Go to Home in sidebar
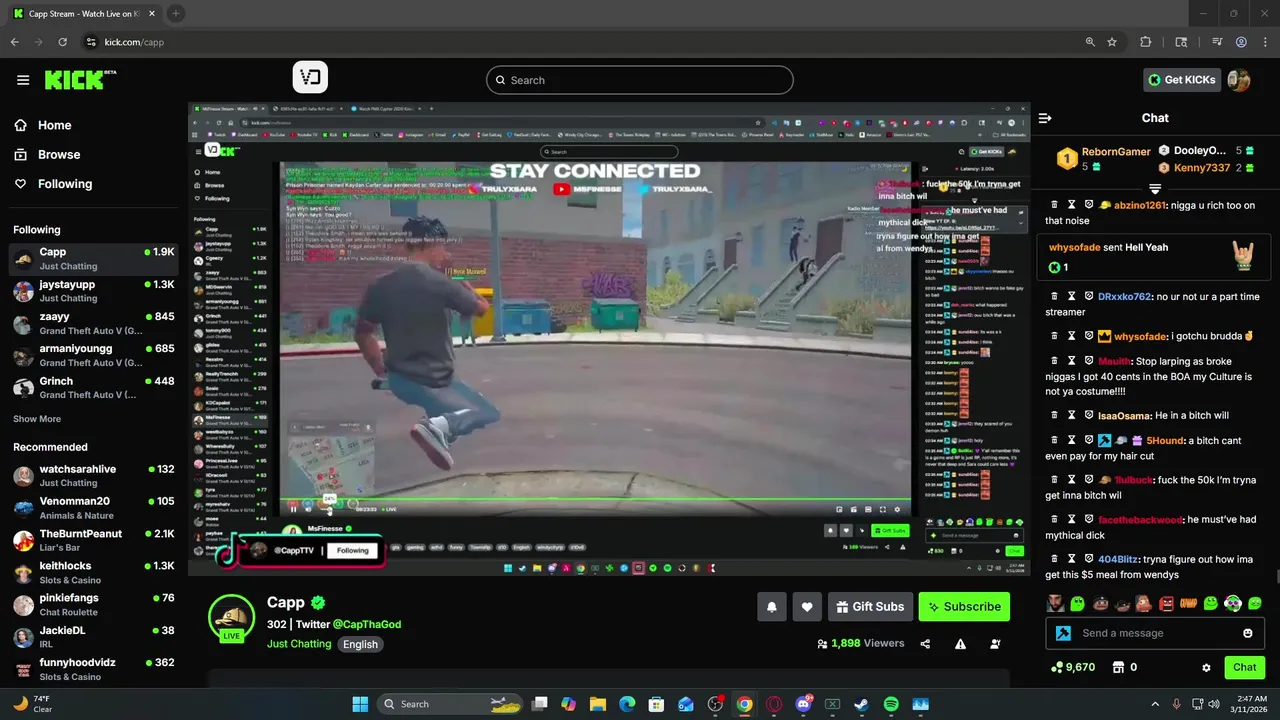 tap(42, 125)
